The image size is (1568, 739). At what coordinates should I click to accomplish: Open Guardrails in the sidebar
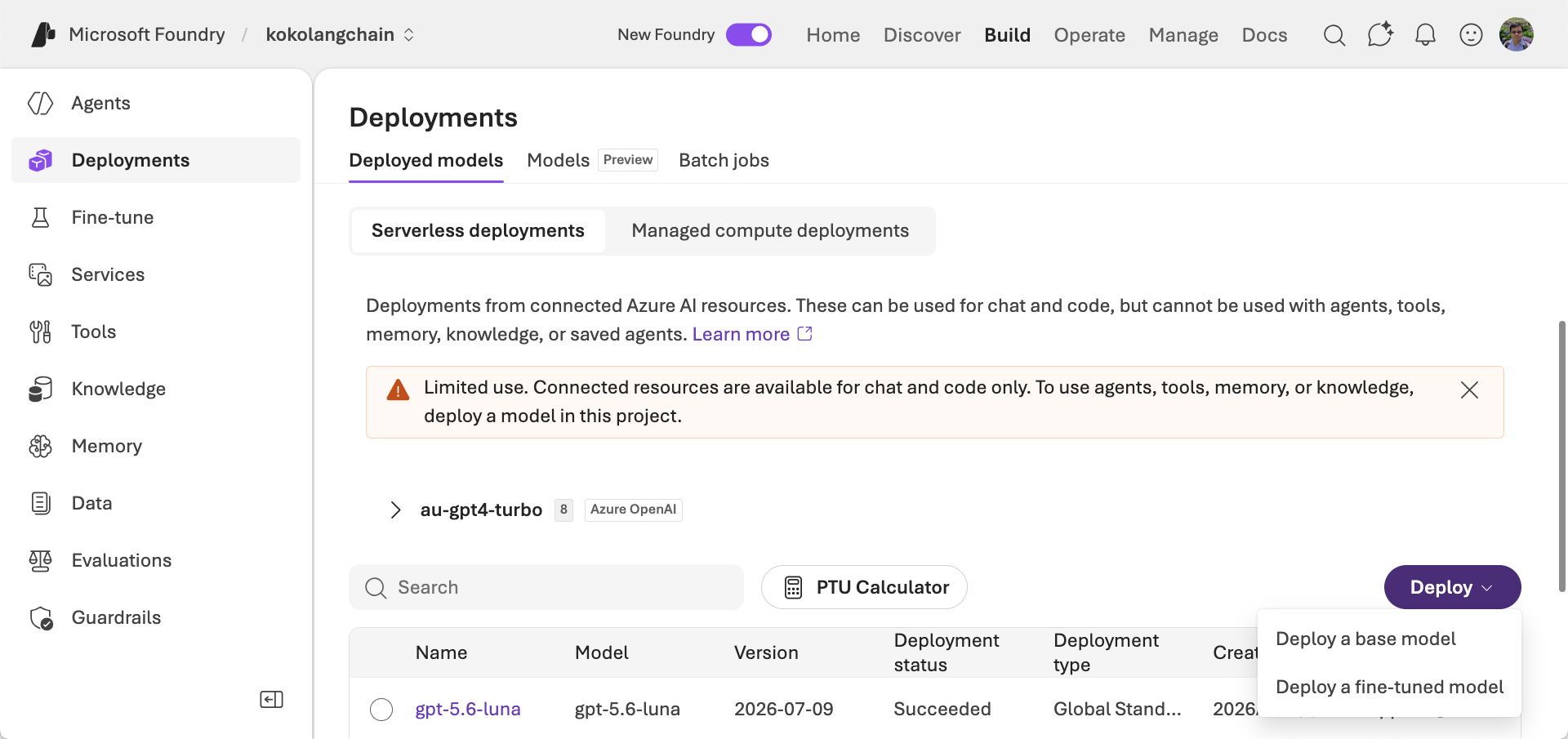tap(156, 617)
